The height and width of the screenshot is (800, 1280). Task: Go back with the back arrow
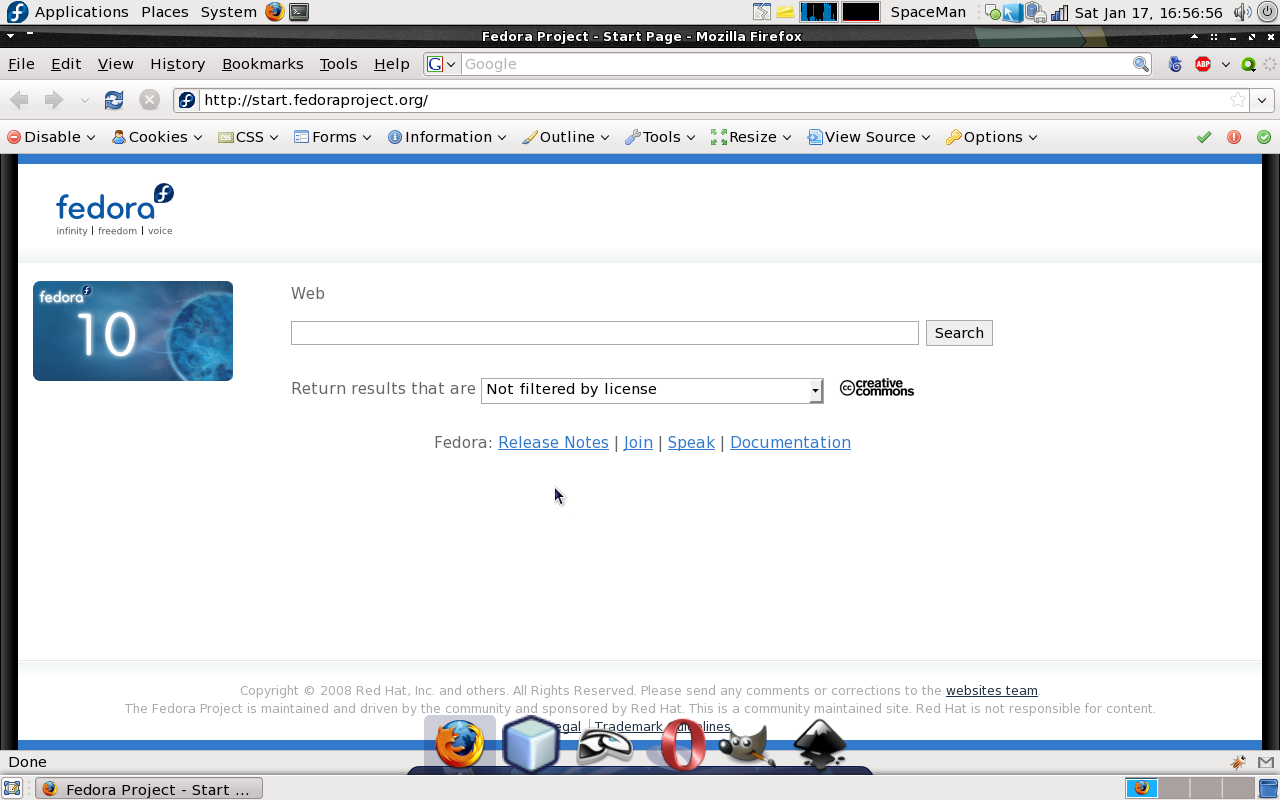point(19,100)
